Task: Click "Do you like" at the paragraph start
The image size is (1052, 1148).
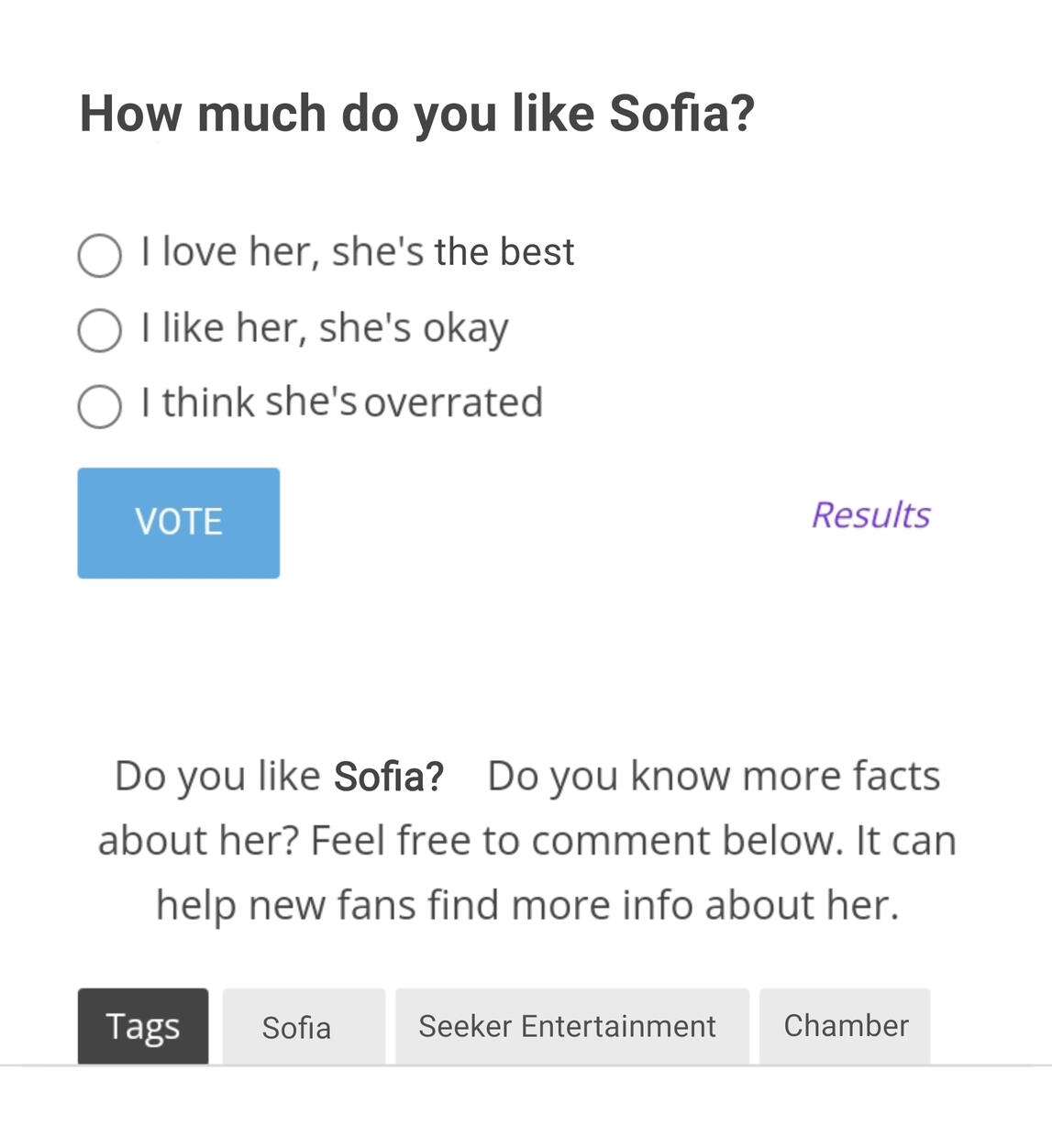Action: (x=216, y=776)
